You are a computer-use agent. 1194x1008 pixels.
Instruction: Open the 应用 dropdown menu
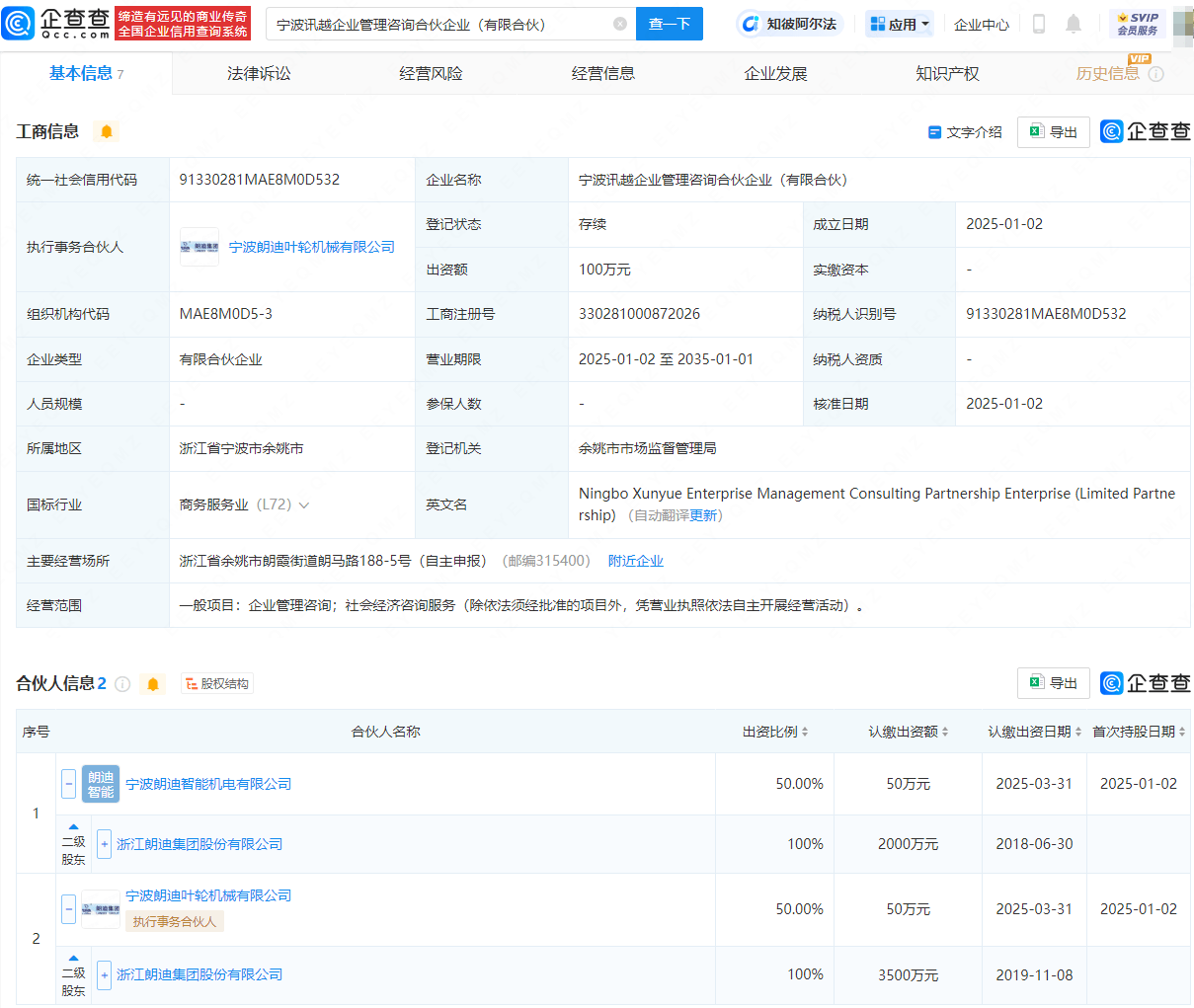click(900, 24)
